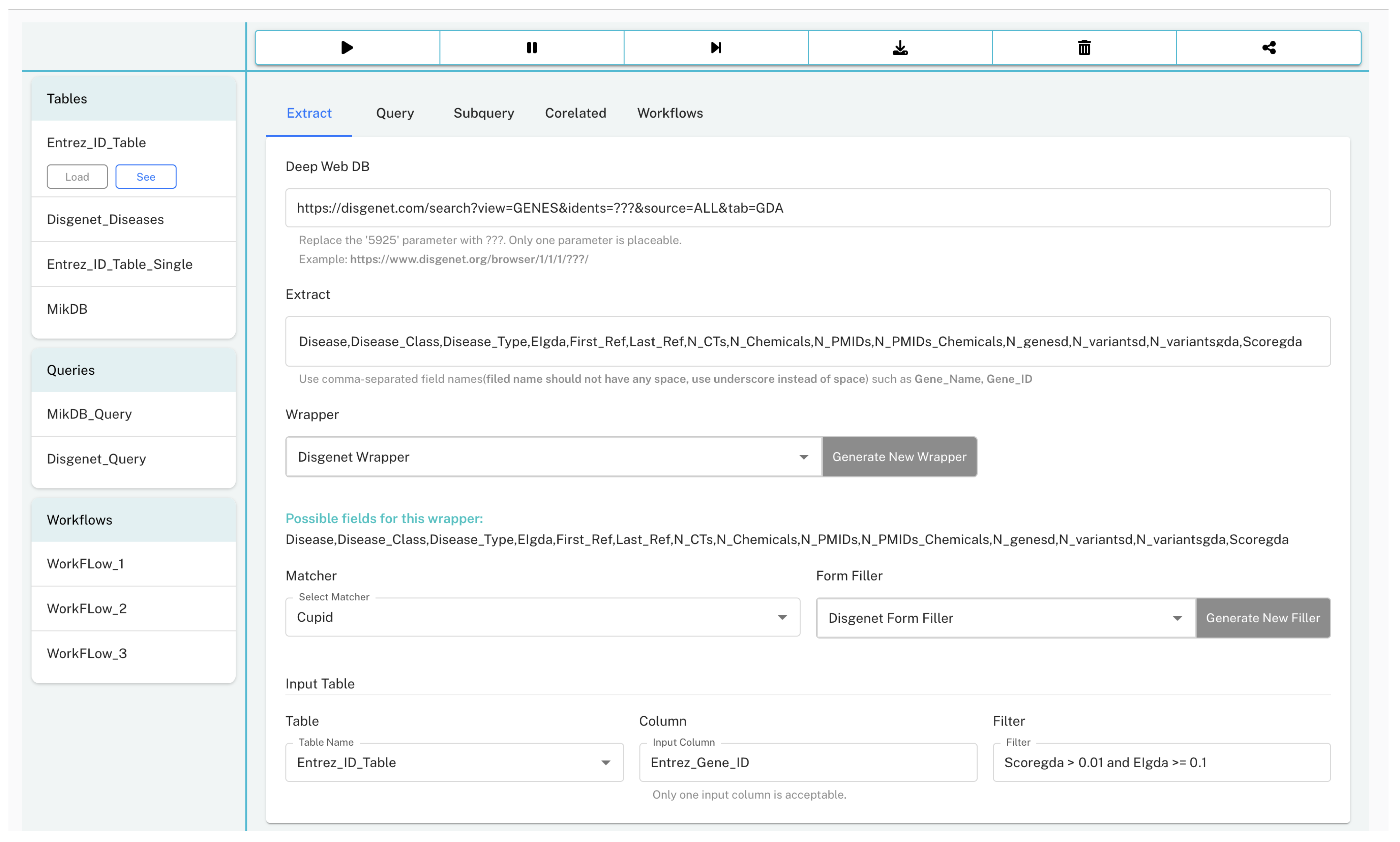
Task: Click the share icon
Action: [1268, 48]
